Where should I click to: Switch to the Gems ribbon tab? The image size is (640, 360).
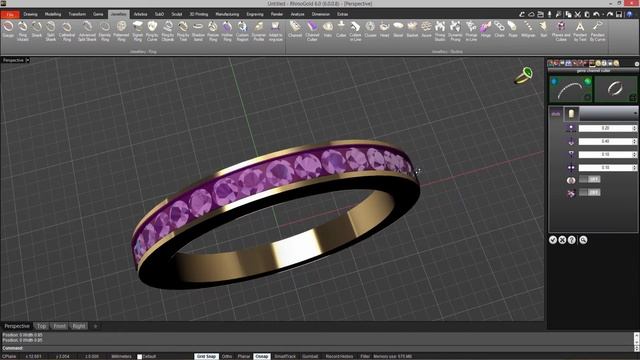click(98, 14)
